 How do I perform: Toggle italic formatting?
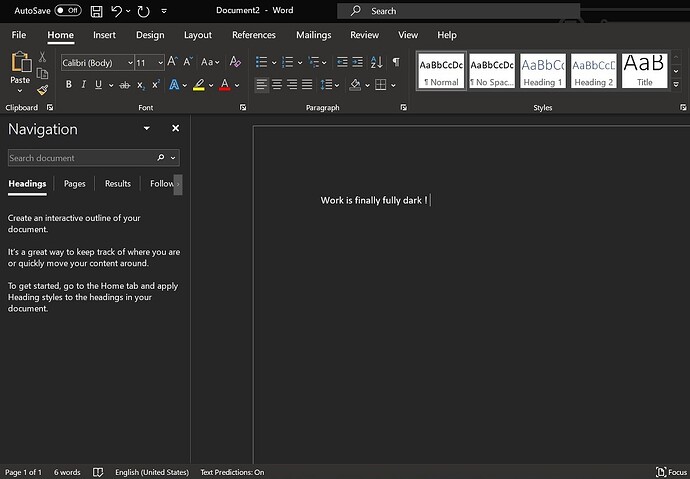tap(83, 85)
